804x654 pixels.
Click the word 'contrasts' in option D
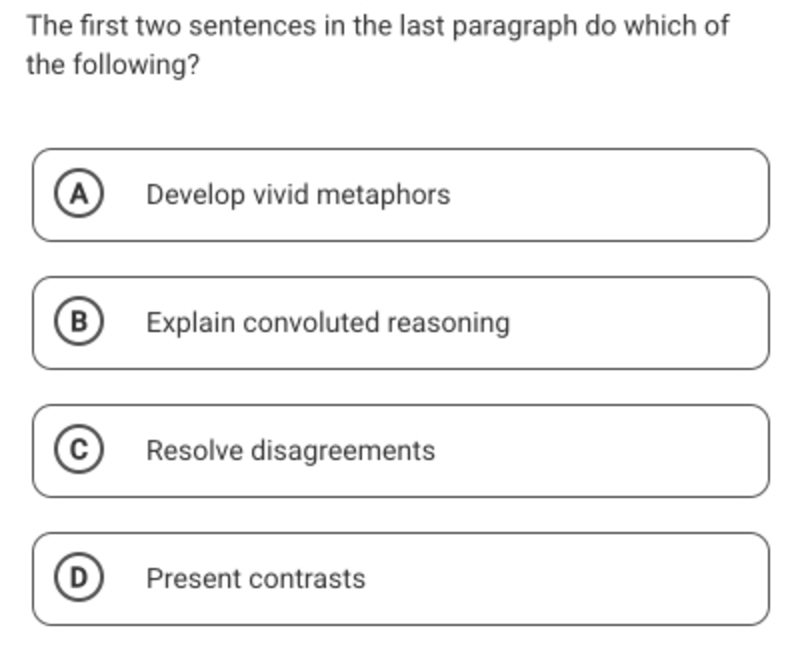pyautogui.click(x=307, y=579)
